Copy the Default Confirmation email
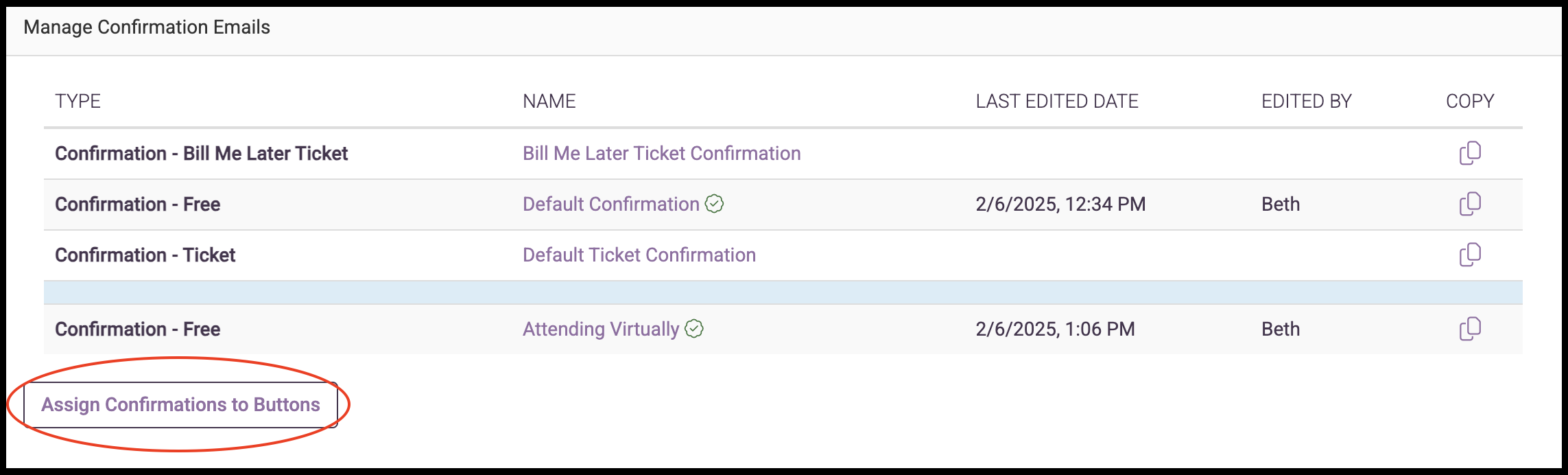The image size is (1568, 475). pyautogui.click(x=1470, y=204)
